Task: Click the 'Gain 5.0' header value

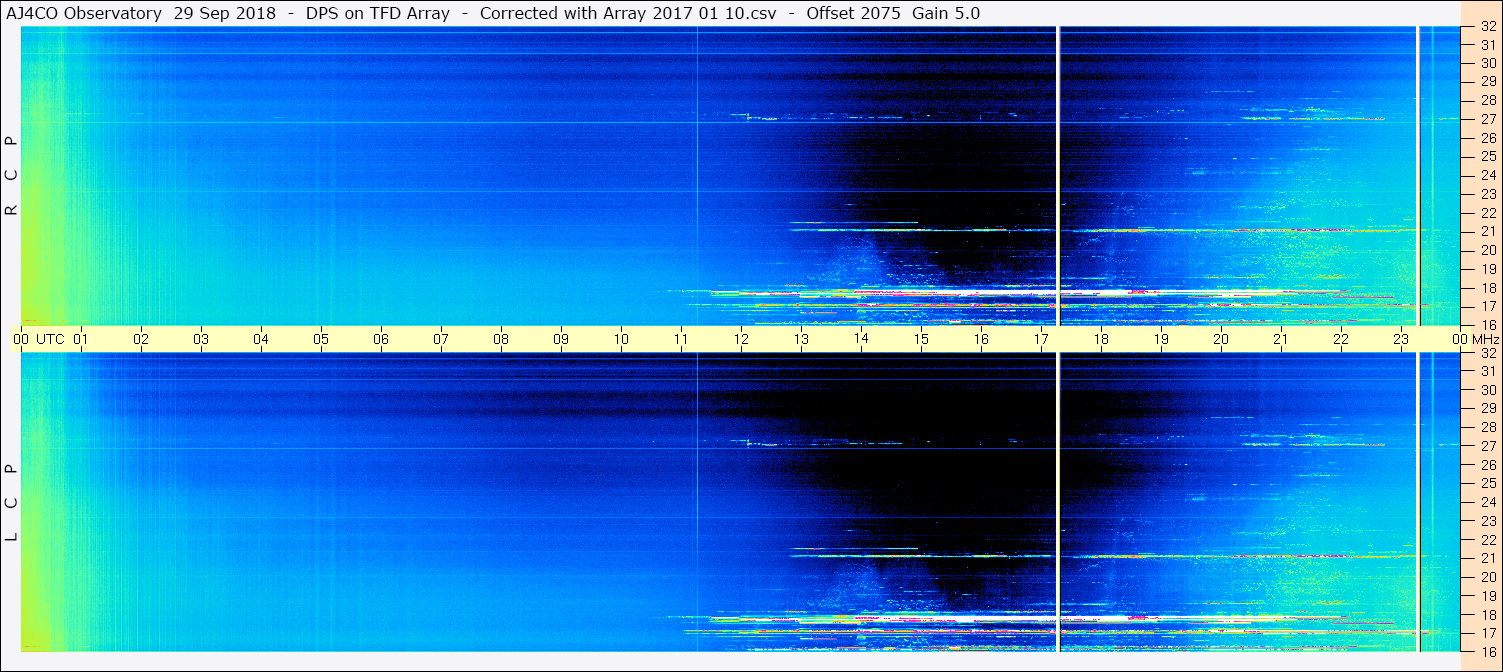Action: 946,13
